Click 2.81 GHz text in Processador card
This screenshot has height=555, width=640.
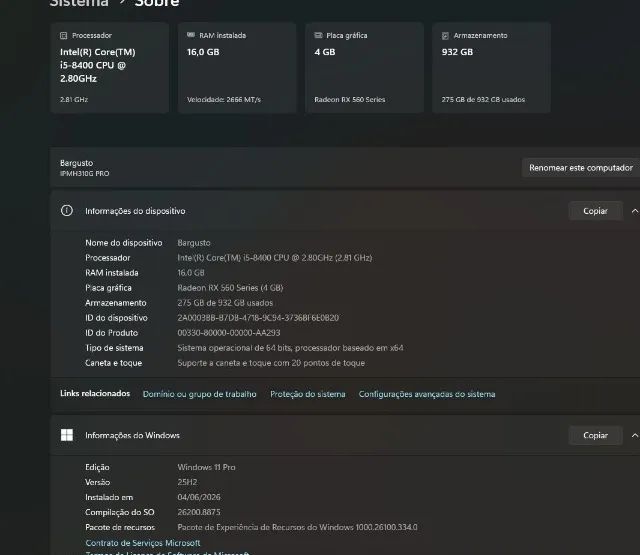click(74, 100)
